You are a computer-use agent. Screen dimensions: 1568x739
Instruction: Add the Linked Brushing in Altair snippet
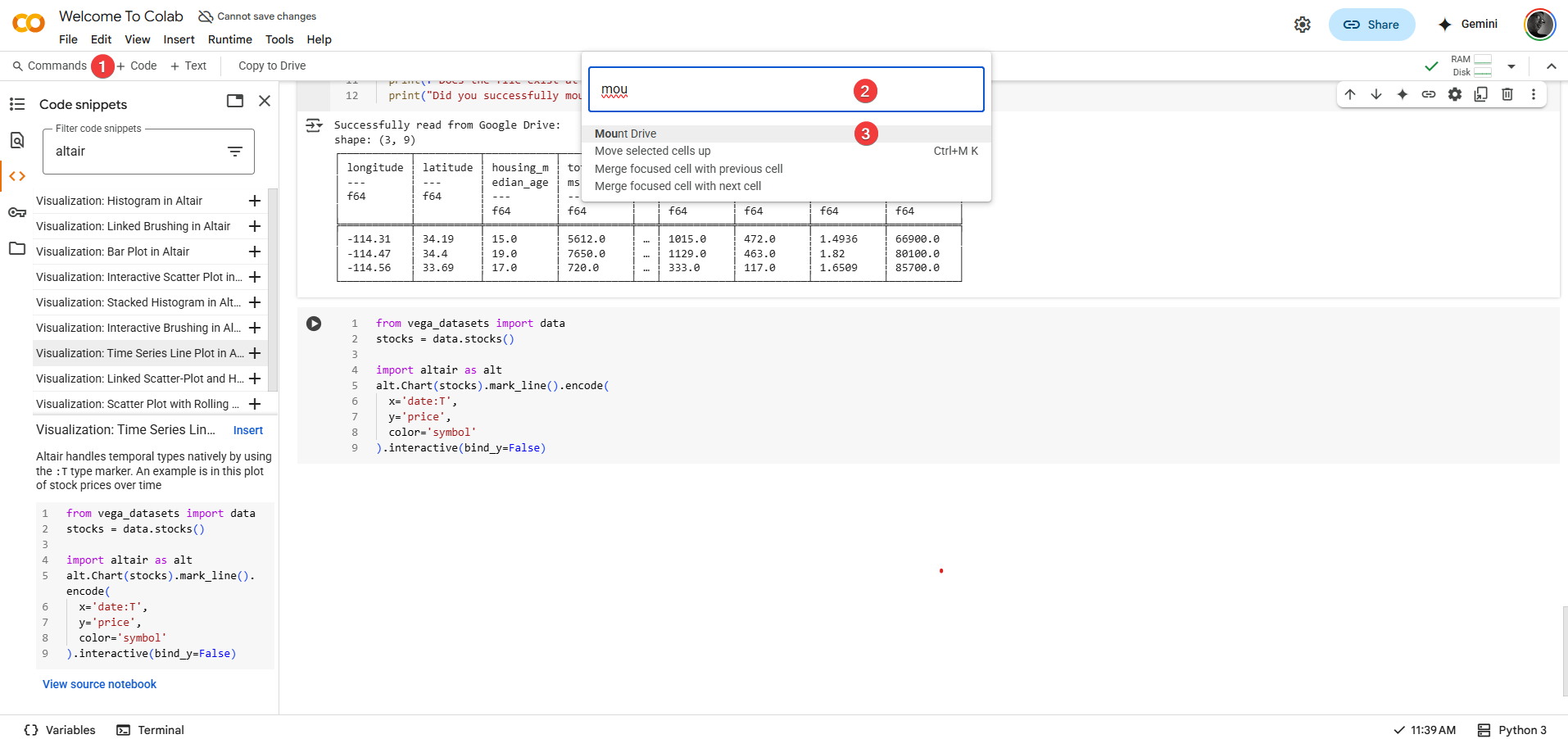(255, 226)
